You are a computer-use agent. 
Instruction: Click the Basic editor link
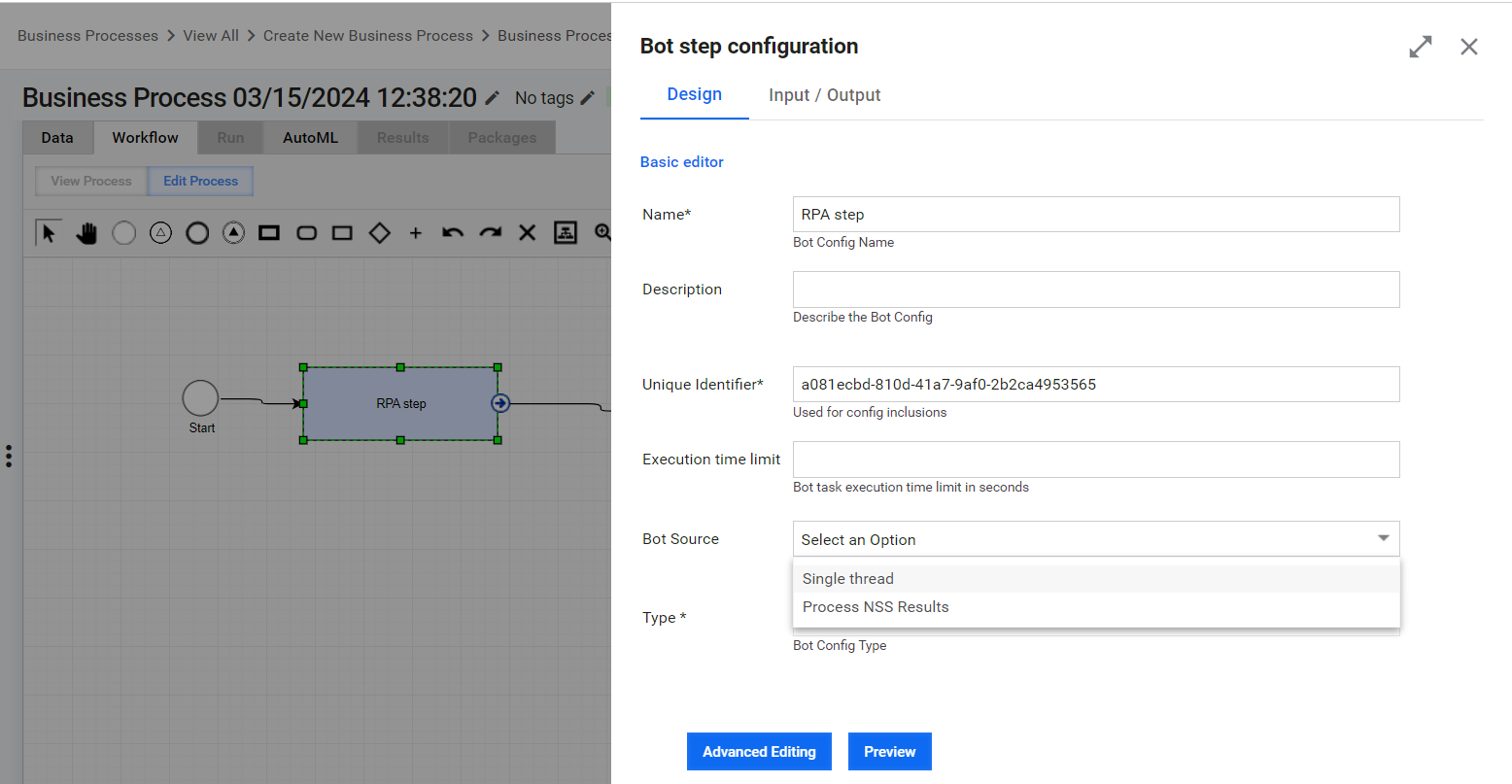click(682, 162)
